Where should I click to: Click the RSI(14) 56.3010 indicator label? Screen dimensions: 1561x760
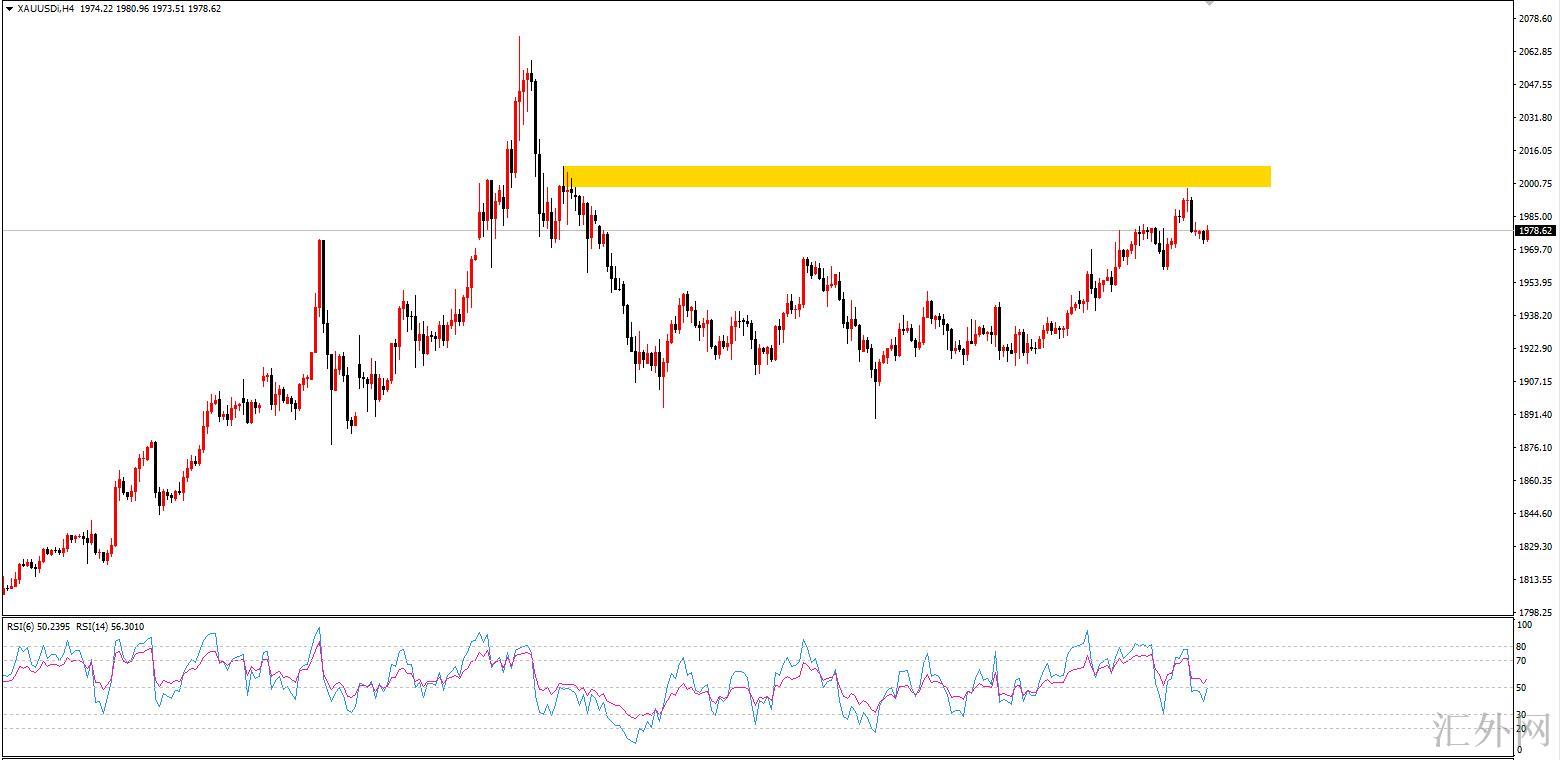point(113,627)
